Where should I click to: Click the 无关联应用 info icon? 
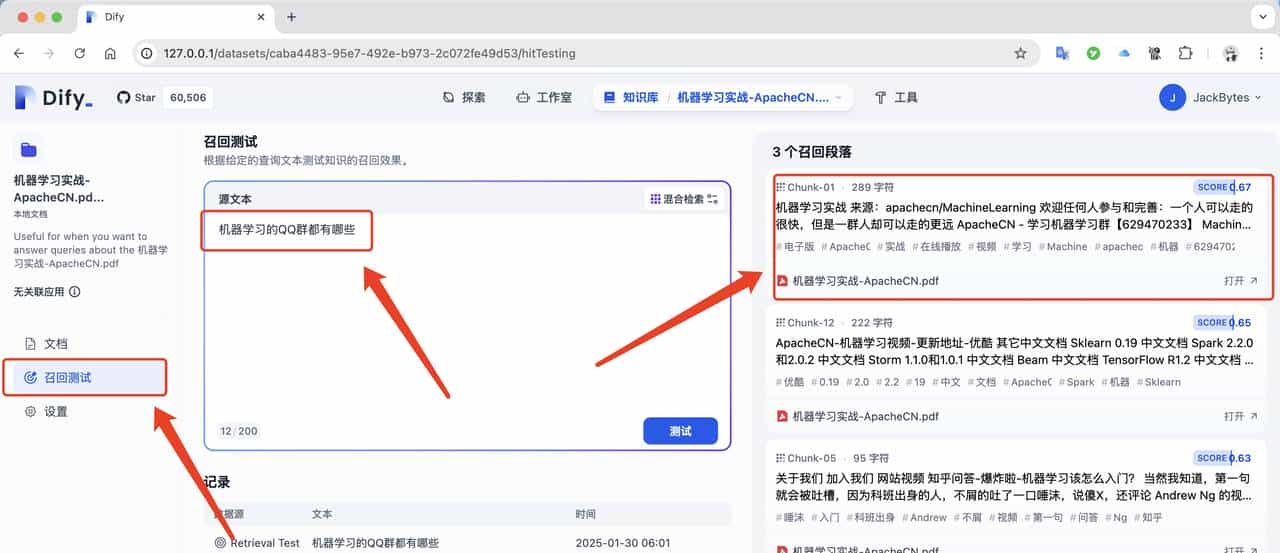(75, 292)
